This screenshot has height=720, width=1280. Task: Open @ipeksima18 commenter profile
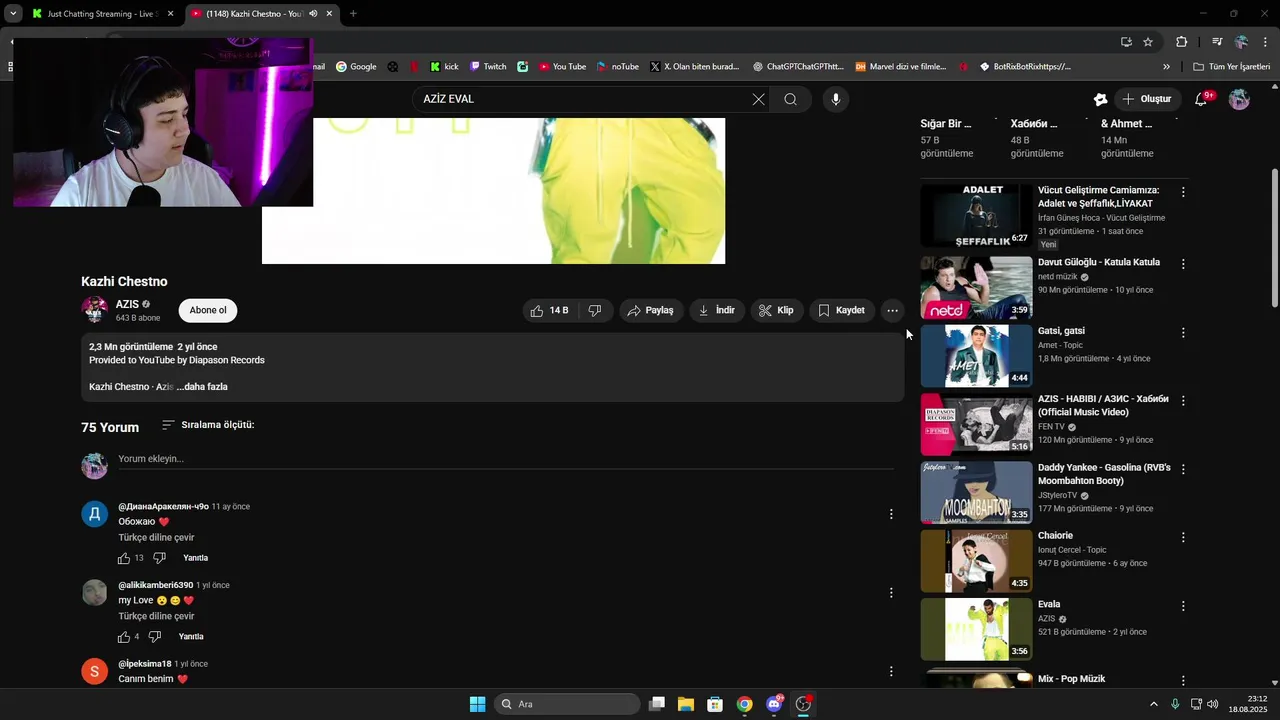pos(94,671)
